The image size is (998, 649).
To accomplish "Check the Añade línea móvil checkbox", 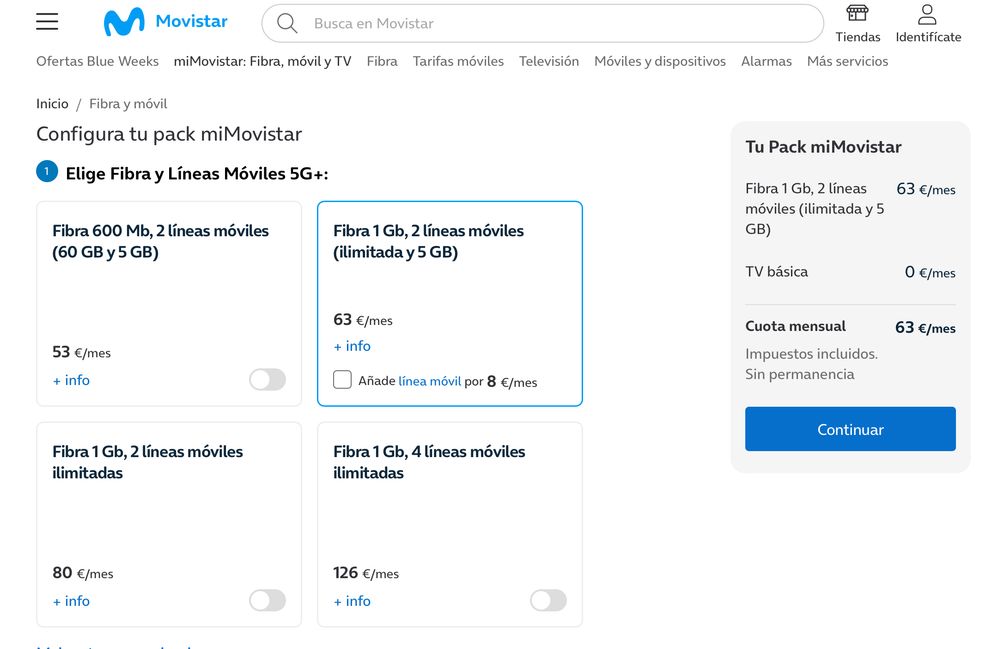I will pos(343,380).
